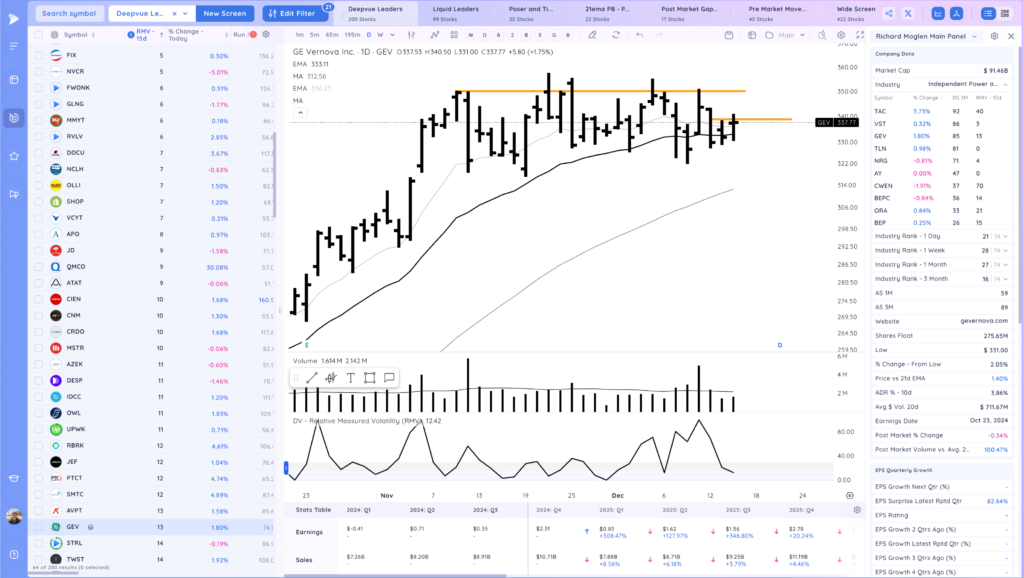Sort by % Change - Today column
Viewport: 1024px width, 578px height.
pos(198,35)
